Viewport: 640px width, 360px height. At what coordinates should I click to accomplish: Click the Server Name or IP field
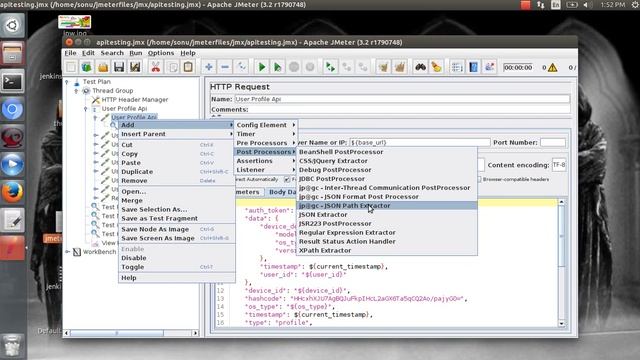[420, 142]
